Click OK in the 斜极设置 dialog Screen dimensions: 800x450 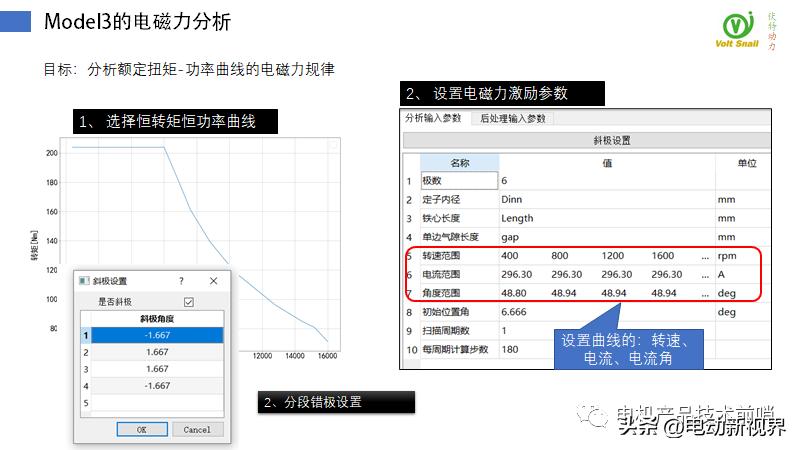(142, 430)
